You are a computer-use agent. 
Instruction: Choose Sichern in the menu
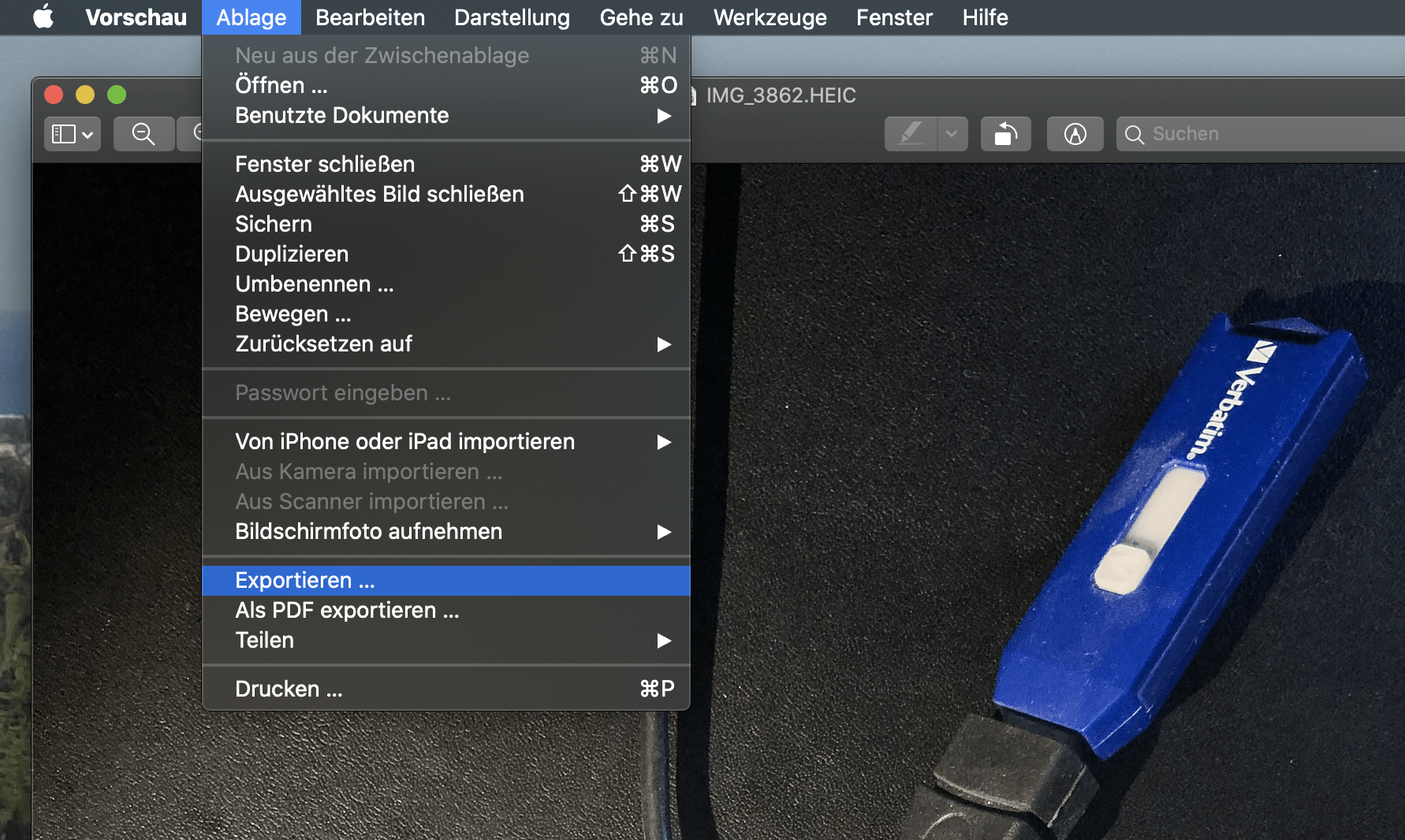coord(446,224)
